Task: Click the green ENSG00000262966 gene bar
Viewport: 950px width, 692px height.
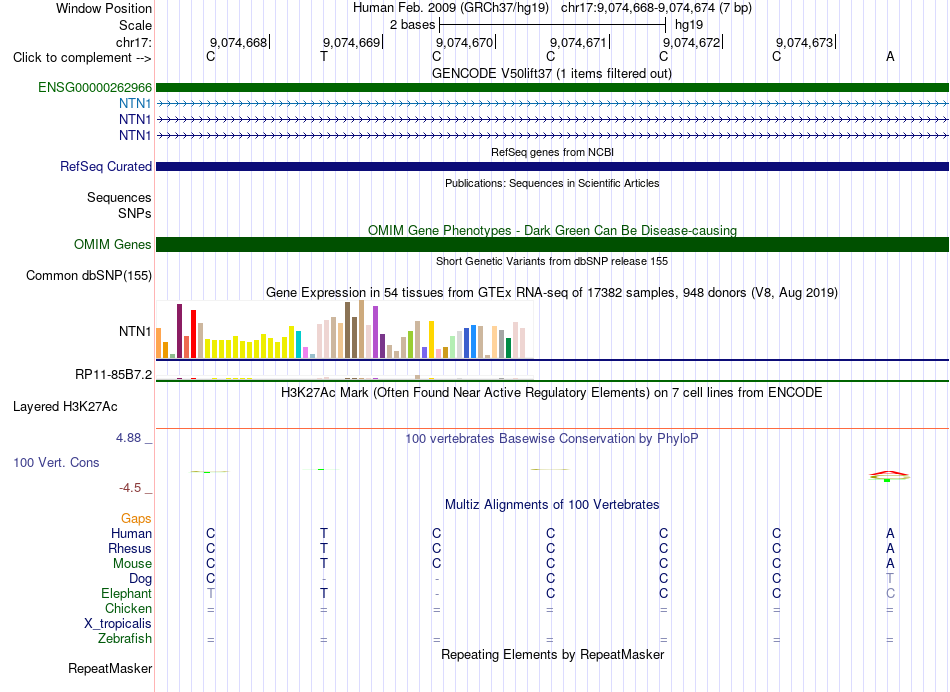Action: pos(552,87)
